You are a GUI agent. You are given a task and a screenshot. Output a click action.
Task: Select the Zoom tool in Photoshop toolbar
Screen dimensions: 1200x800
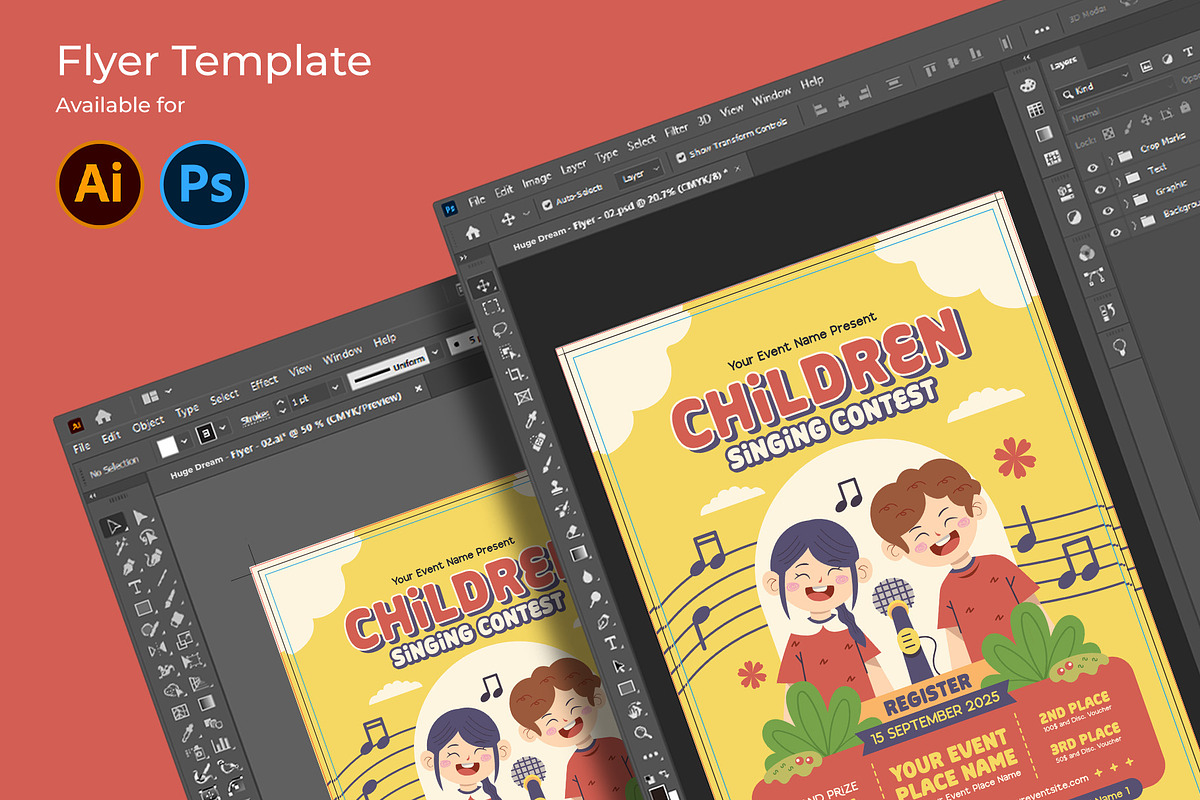[x=641, y=733]
